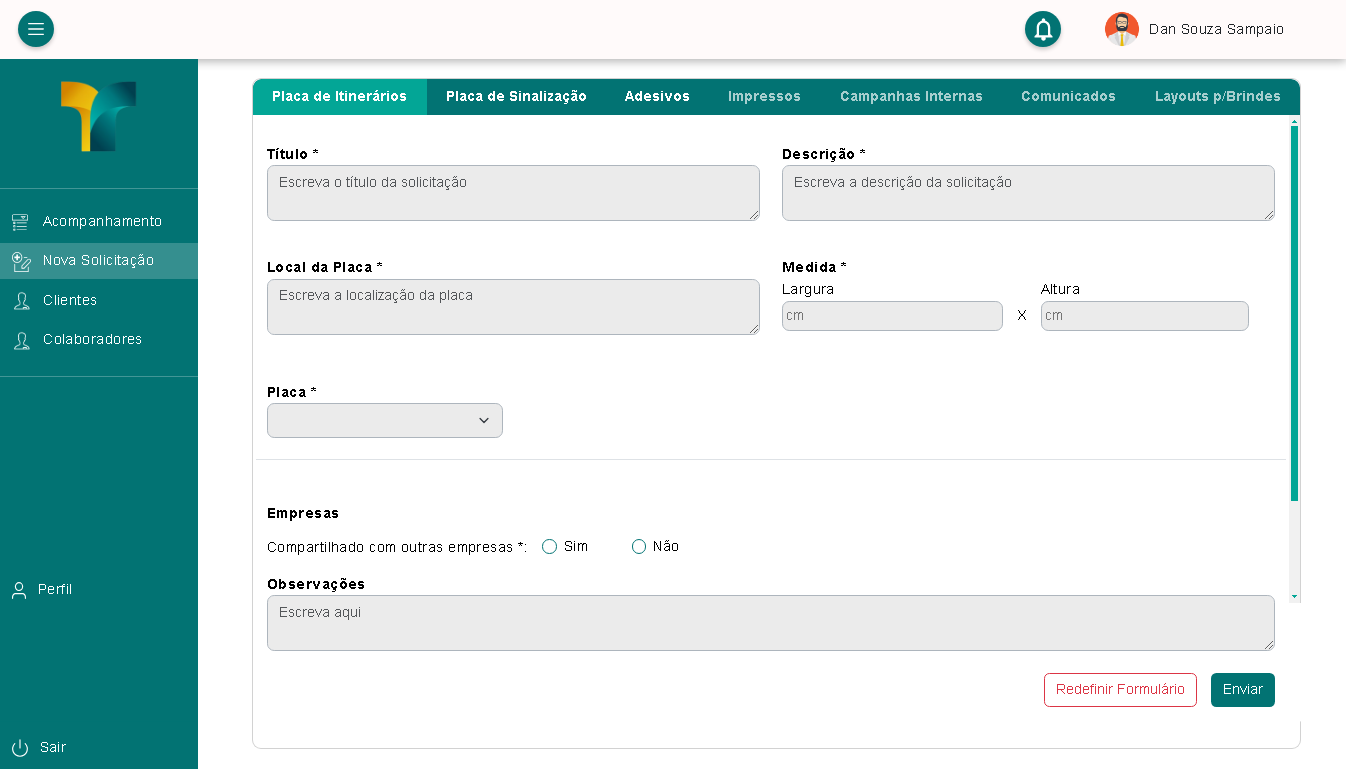Focus the Título text area
The width and height of the screenshot is (1346, 769).
[513, 193]
